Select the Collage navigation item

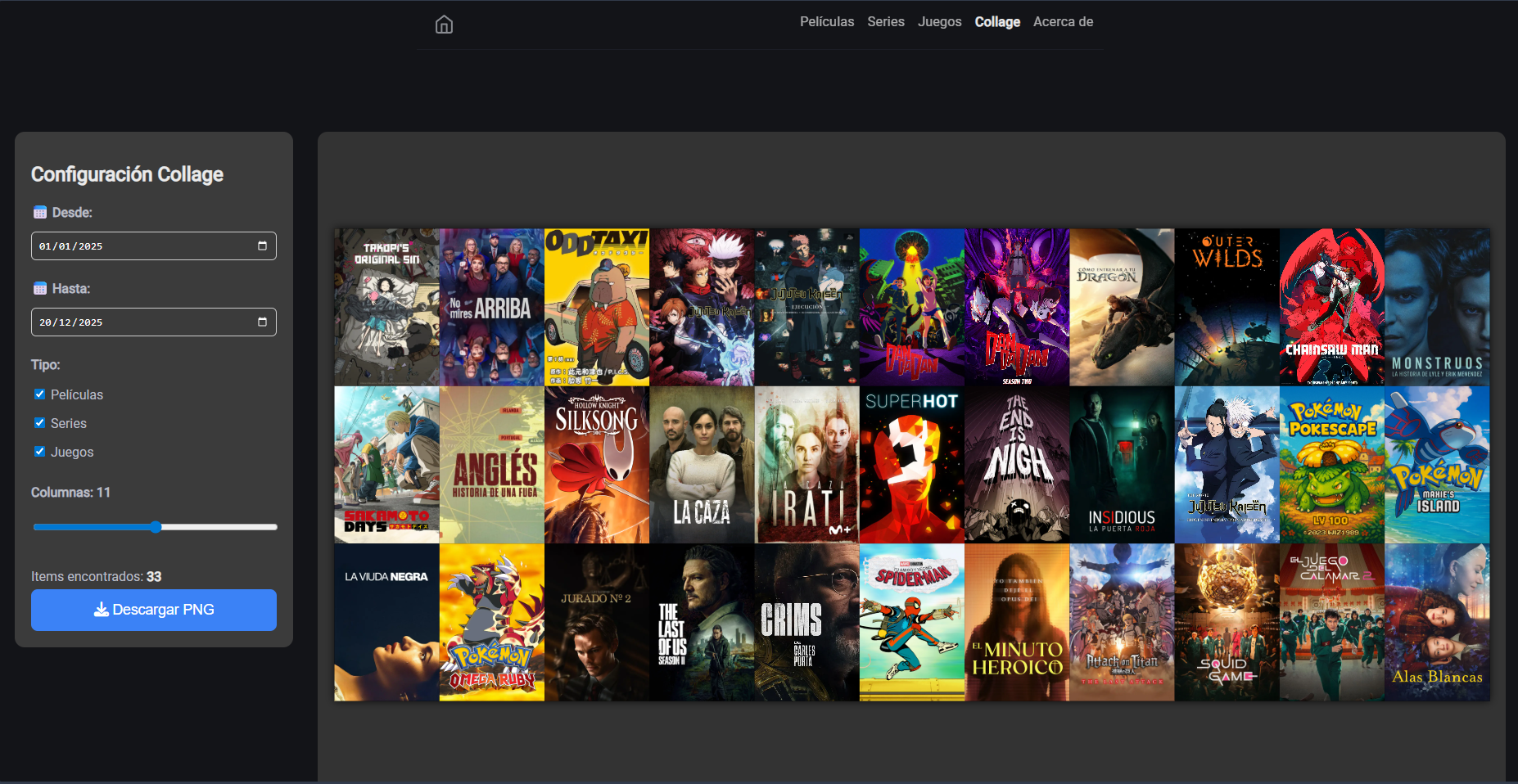997,22
